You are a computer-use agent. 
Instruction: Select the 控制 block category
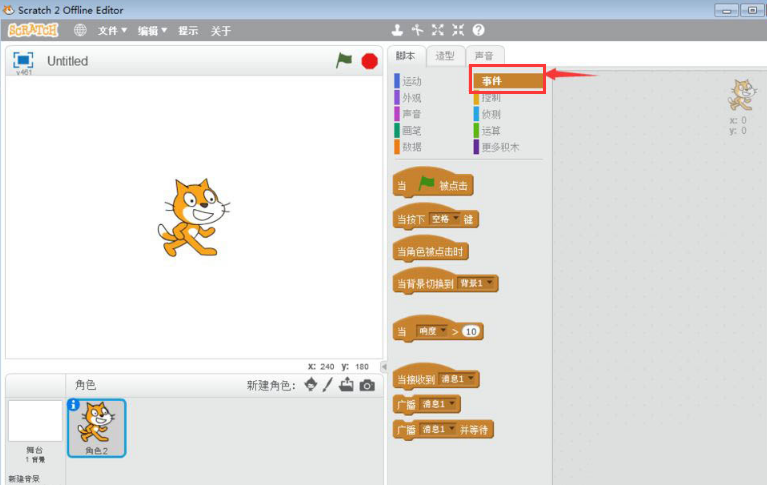click(487, 98)
